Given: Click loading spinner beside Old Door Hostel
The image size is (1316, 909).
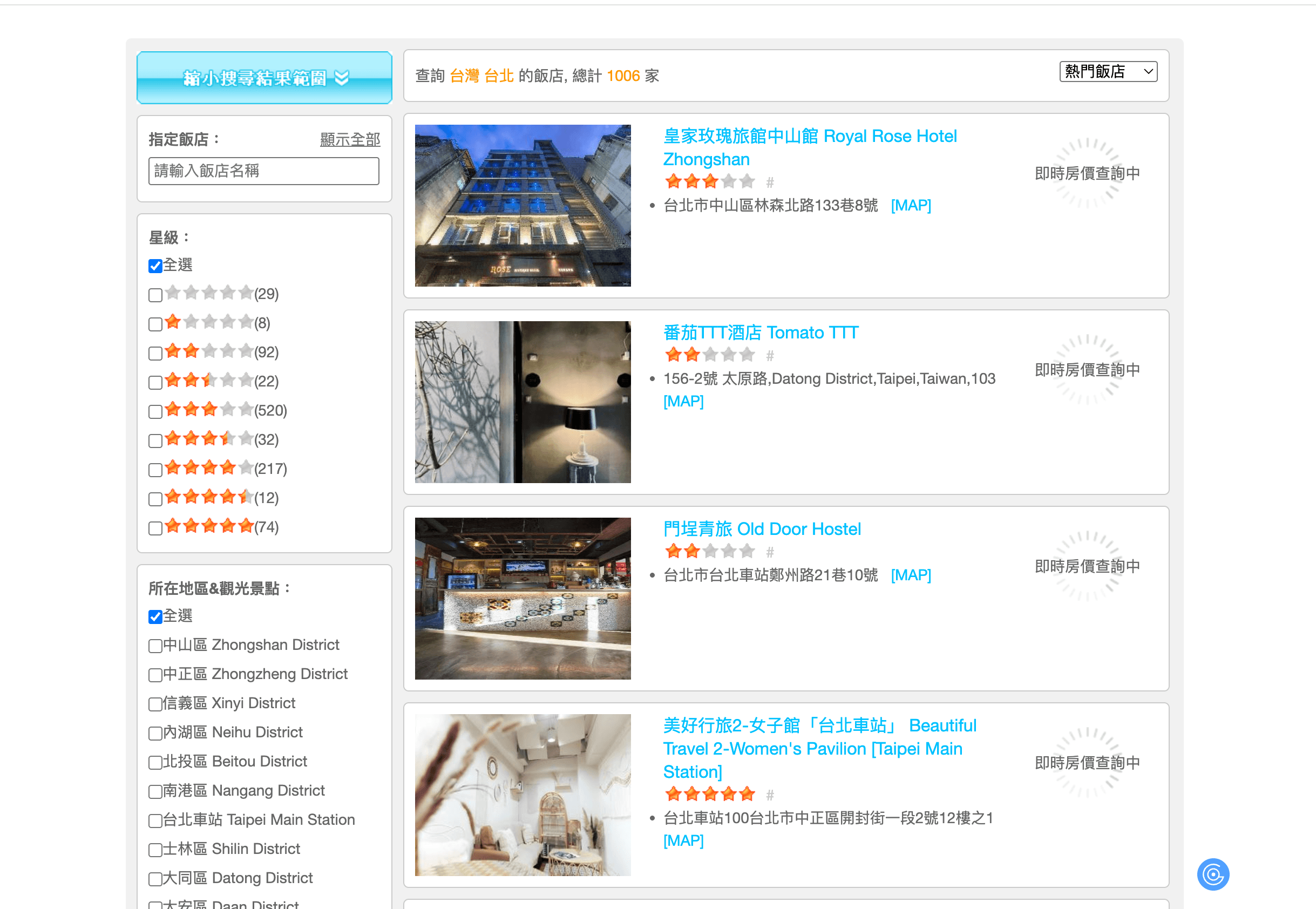Looking at the screenshot, I should (x=1087, y=566).
